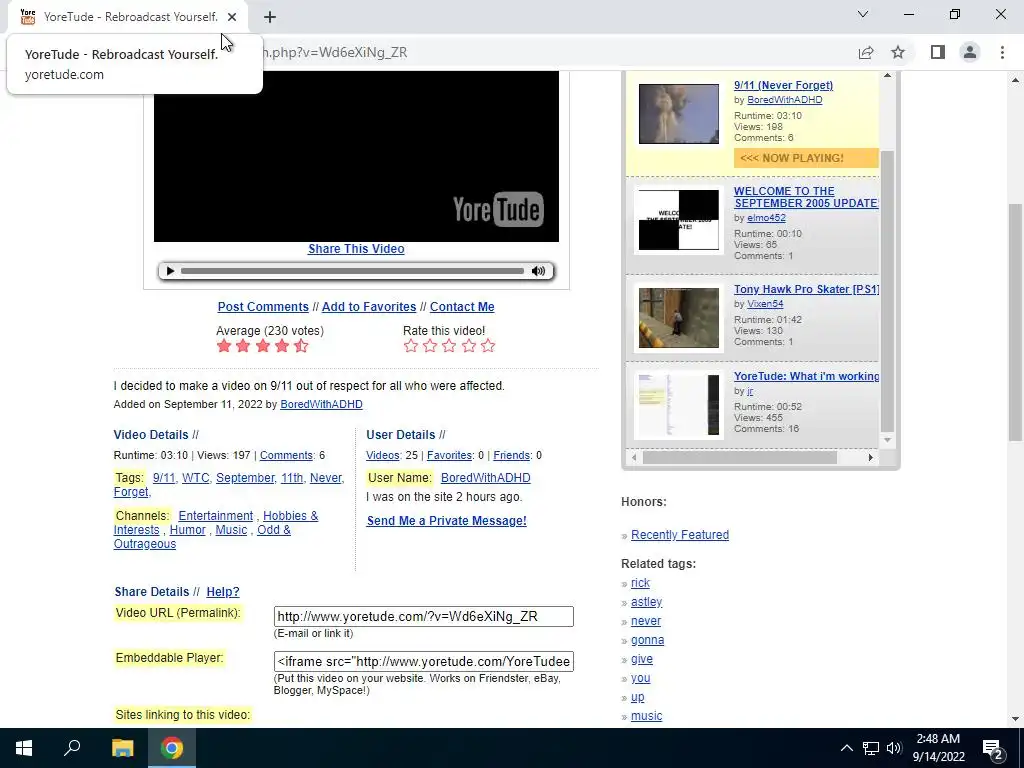Viewport: 1024px width, 768px height.
Task: Open taskbar search magnifier
Action: tap(72, 748)
